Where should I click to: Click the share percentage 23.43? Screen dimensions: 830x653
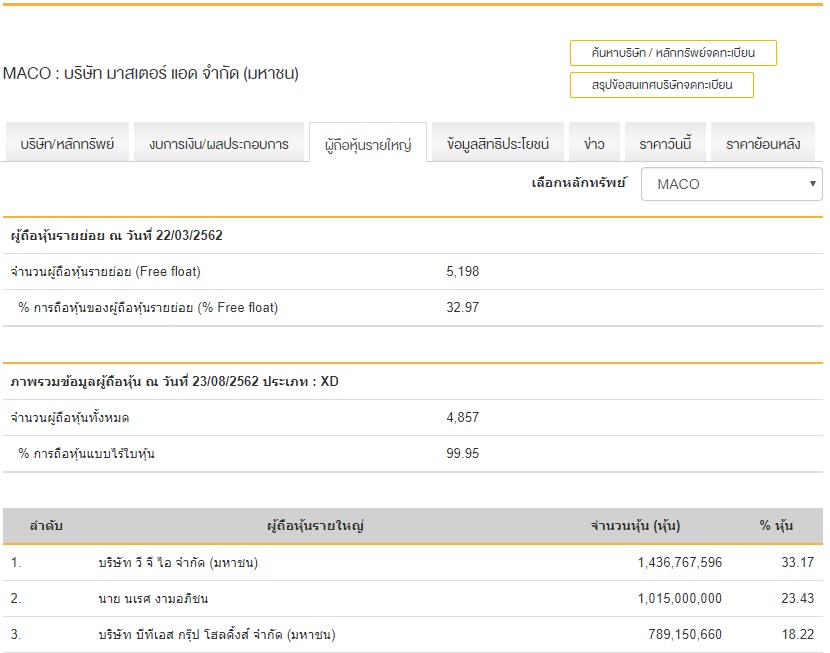pyautogui.click(x=798, y=598)
